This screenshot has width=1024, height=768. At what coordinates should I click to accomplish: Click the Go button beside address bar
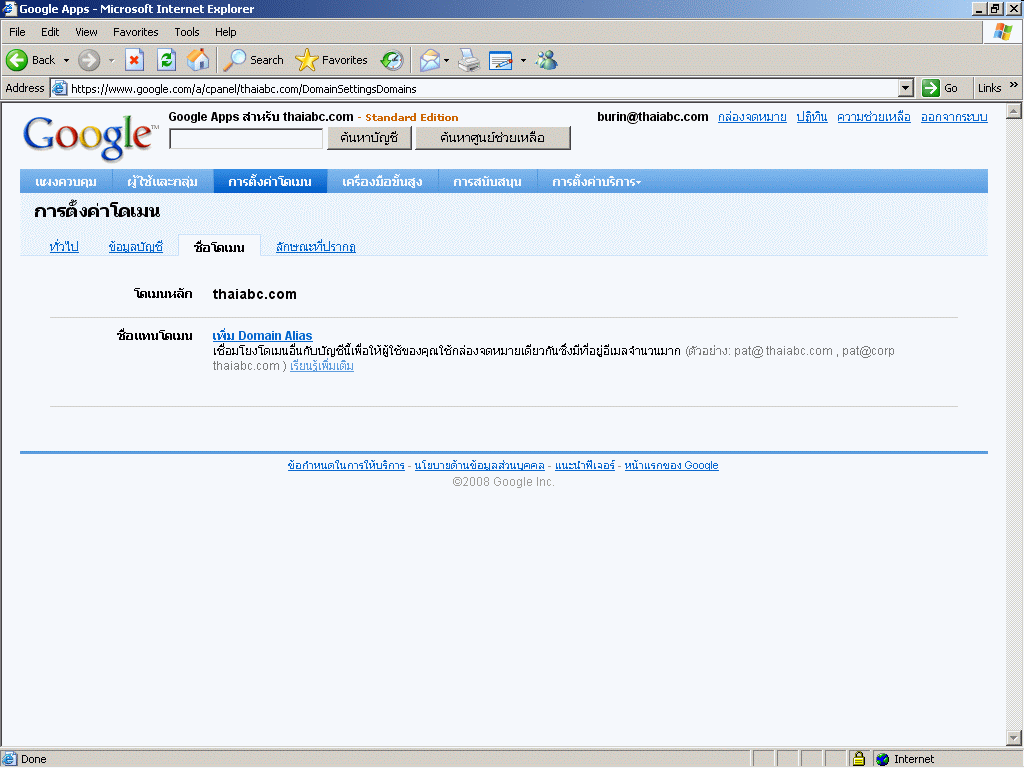click(941, 88)
